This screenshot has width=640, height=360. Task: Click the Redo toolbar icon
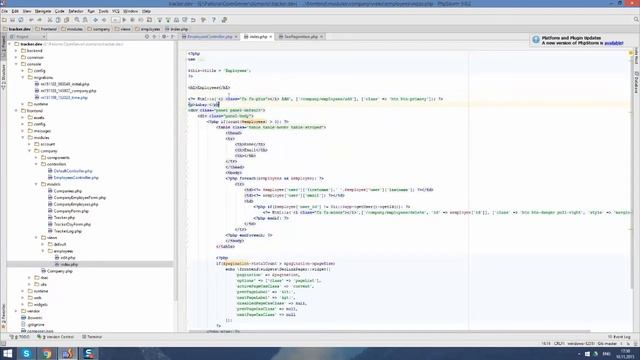pyautogui.click(x=40, y=20)
